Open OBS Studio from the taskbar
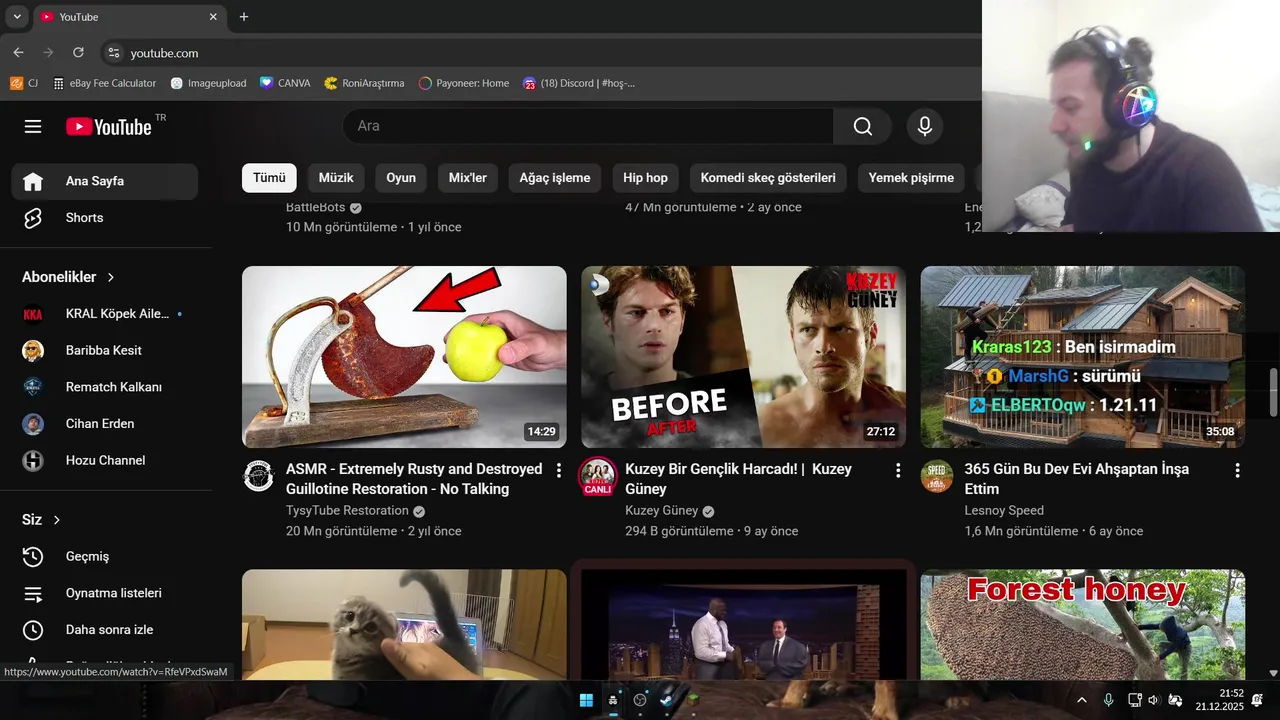 point(640,700)
